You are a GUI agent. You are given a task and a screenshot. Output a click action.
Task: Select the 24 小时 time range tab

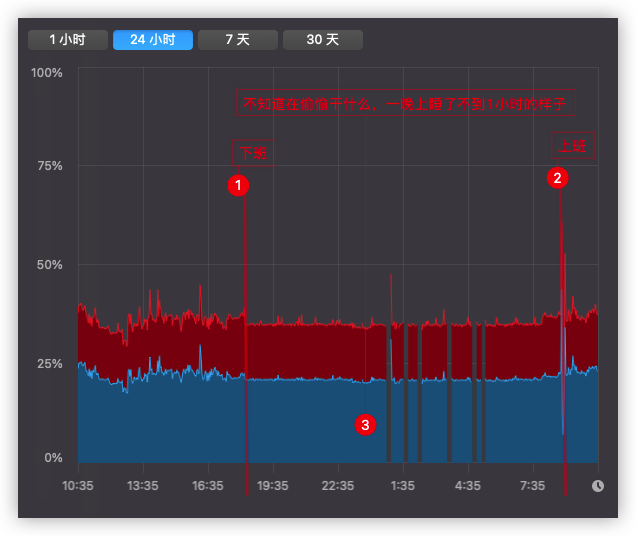click(152, 40)
